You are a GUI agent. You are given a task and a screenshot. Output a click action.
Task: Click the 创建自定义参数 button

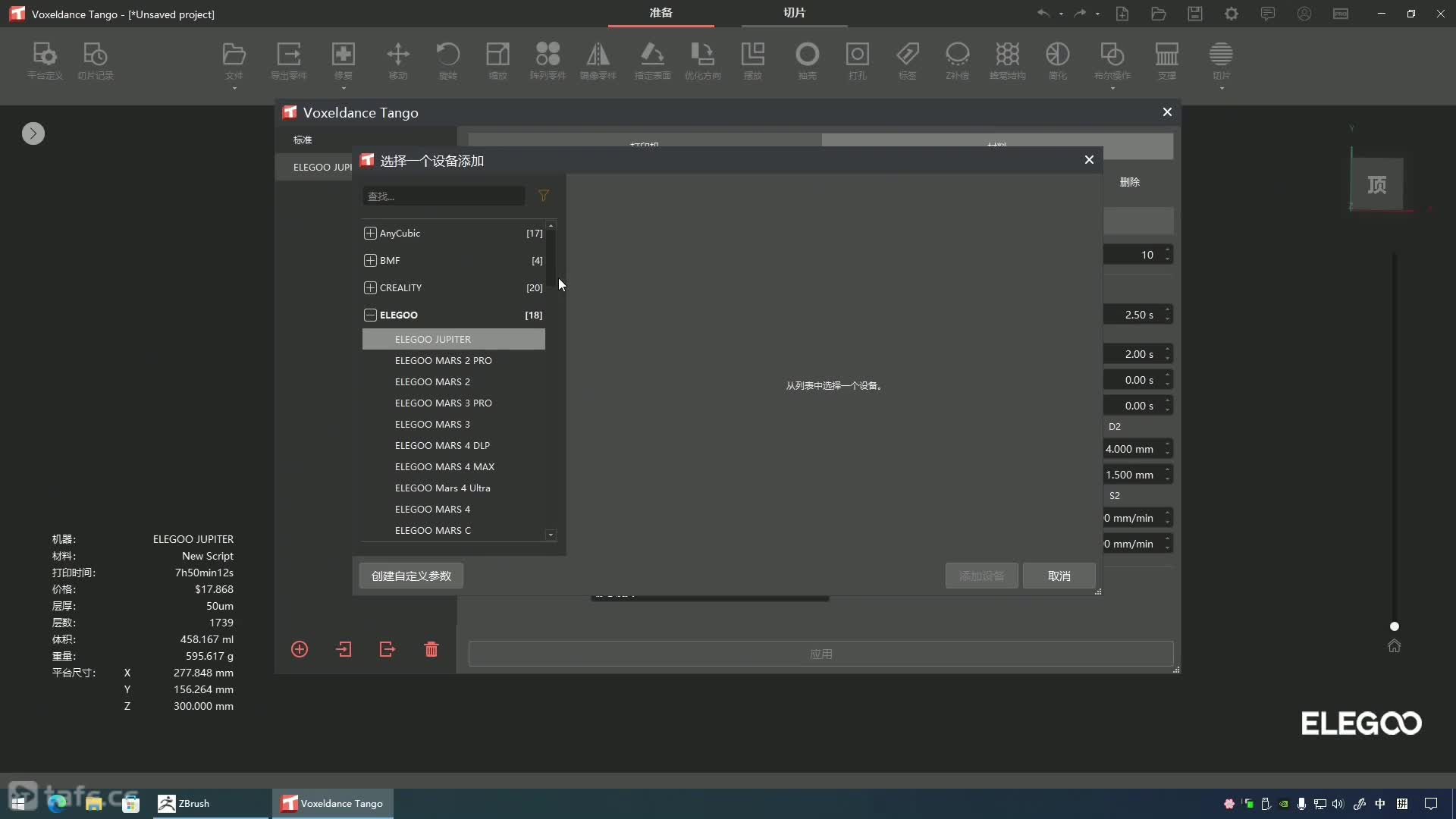411,576
